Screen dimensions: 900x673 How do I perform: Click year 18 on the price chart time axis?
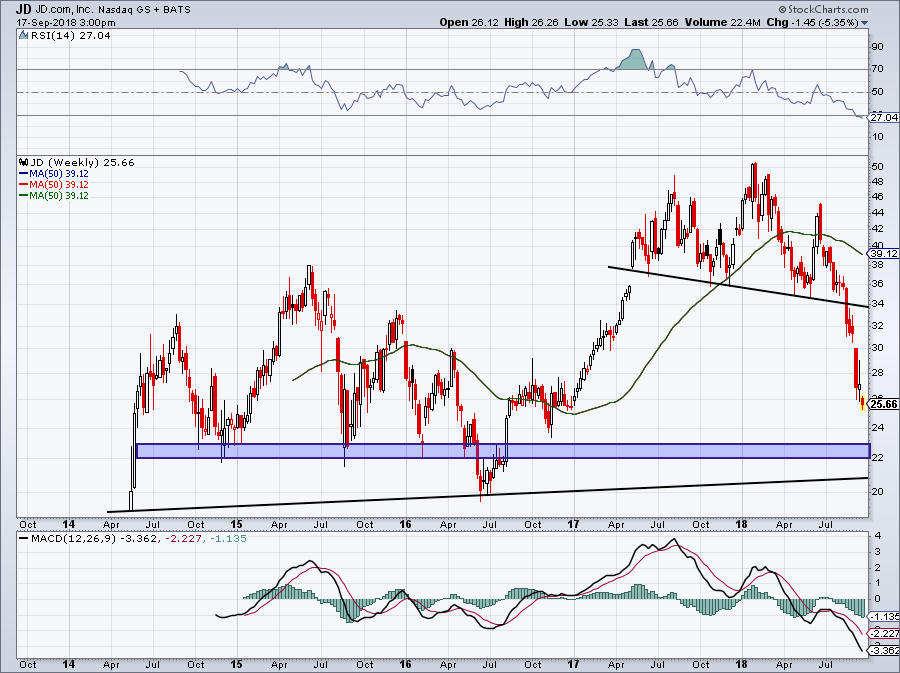click(x=742, y=524)
